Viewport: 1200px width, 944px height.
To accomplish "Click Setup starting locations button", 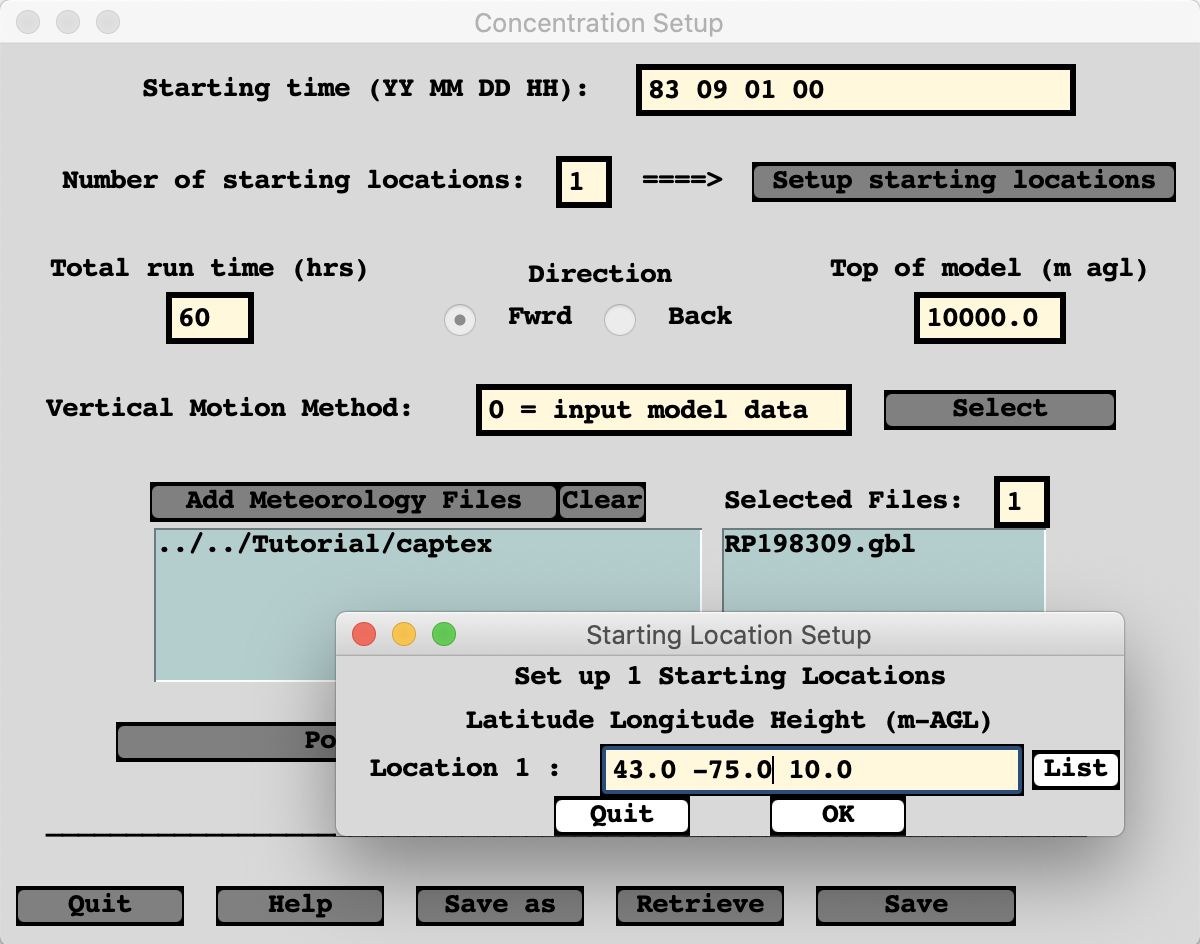I will coord(963,181).
